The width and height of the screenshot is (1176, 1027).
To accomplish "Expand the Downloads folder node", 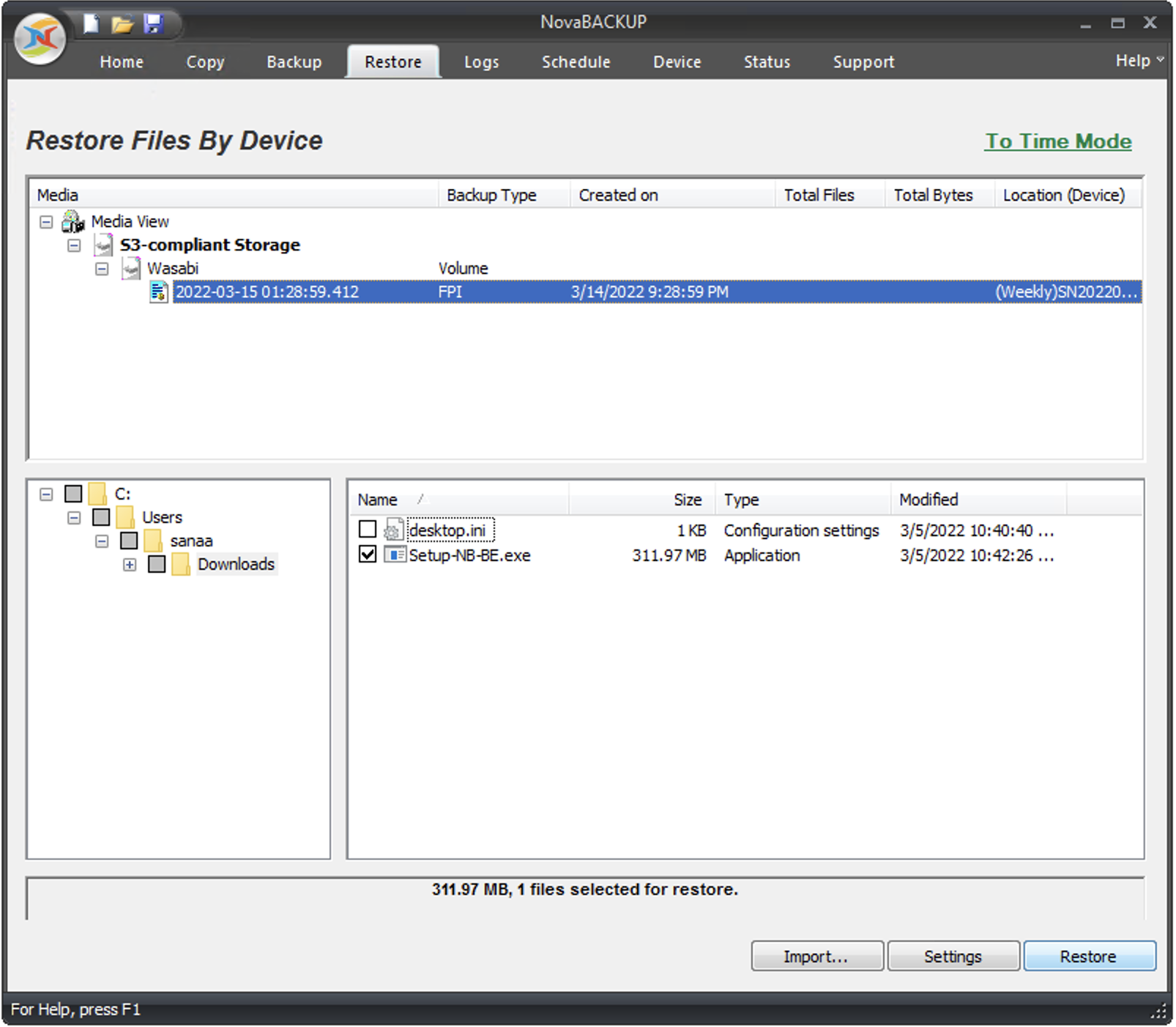I will (130, 565).
